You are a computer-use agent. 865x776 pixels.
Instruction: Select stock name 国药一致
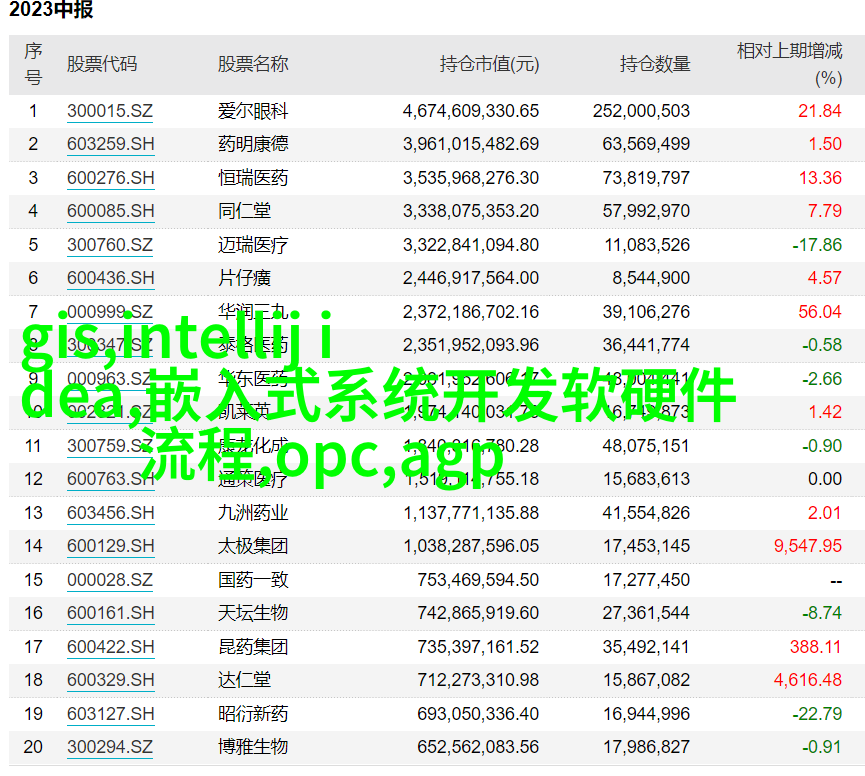click(x=253, y=580)
